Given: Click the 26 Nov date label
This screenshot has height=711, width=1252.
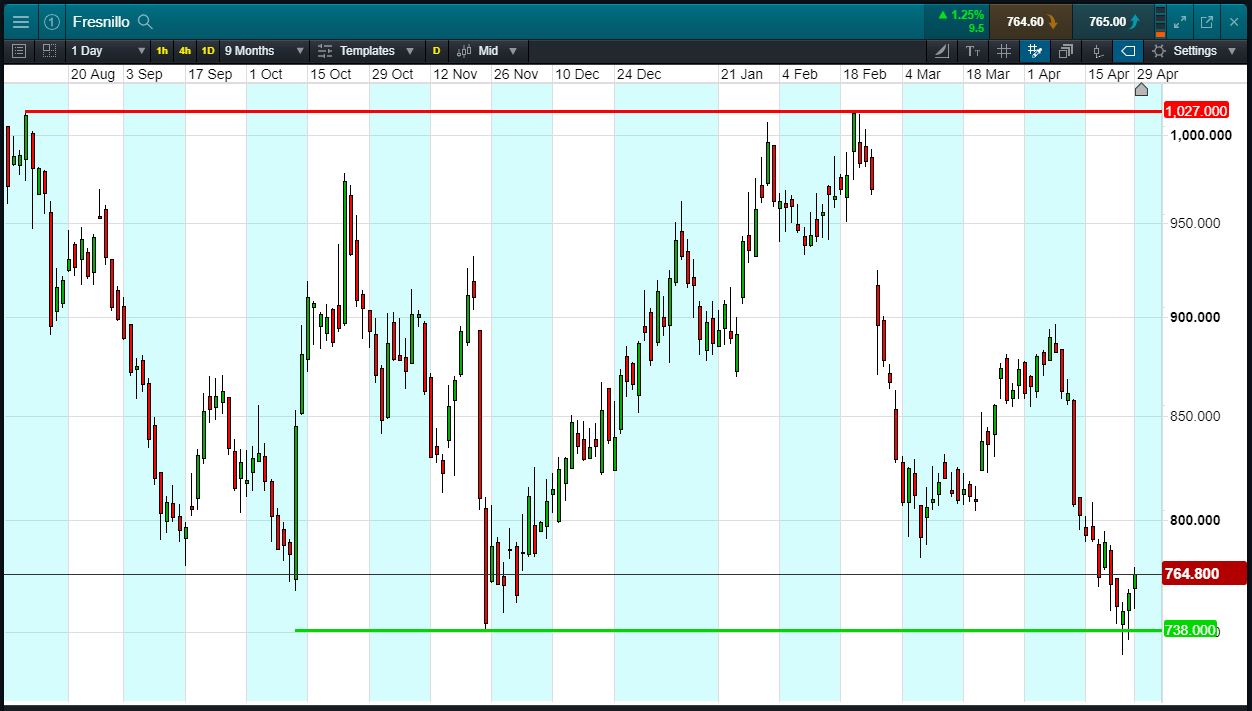Looking at the screenshot, I should point(516,74).
